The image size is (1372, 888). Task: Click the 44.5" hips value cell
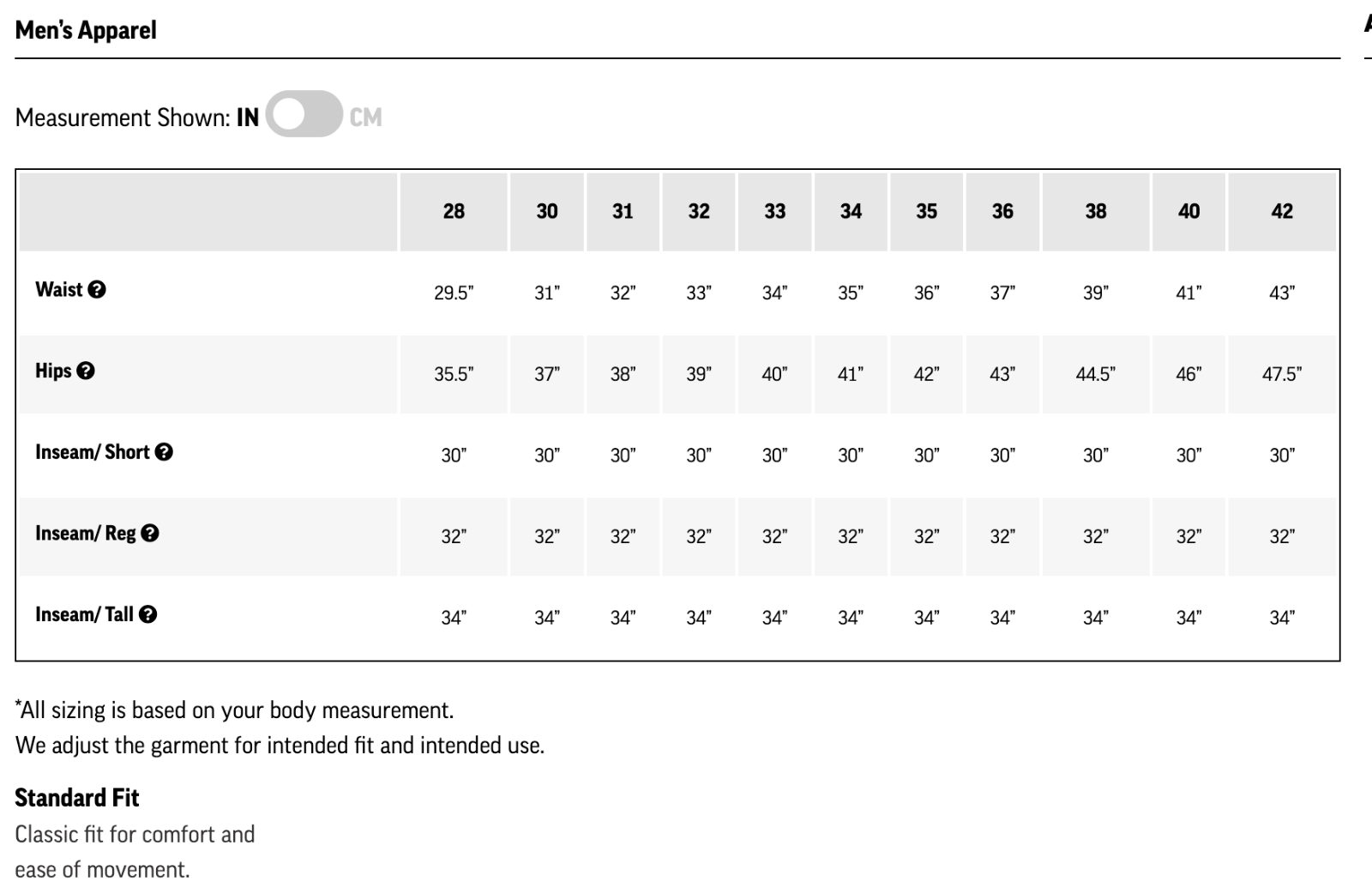click(x=1095, y=374)
